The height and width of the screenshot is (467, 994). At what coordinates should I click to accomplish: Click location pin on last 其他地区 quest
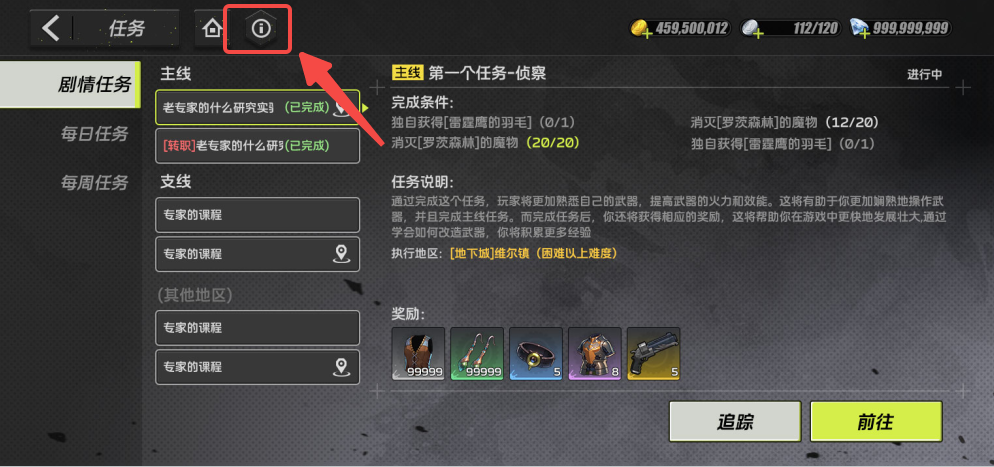click(342, 367)
